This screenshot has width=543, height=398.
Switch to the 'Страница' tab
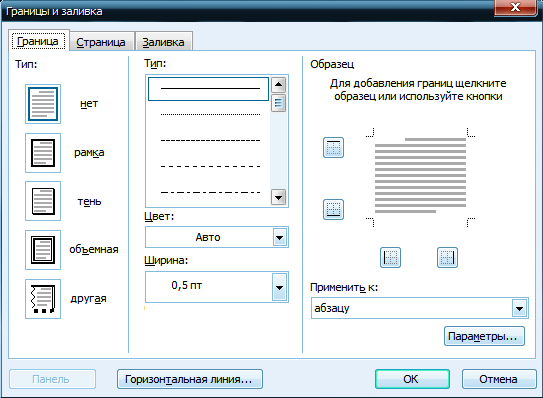click(101, 42)
